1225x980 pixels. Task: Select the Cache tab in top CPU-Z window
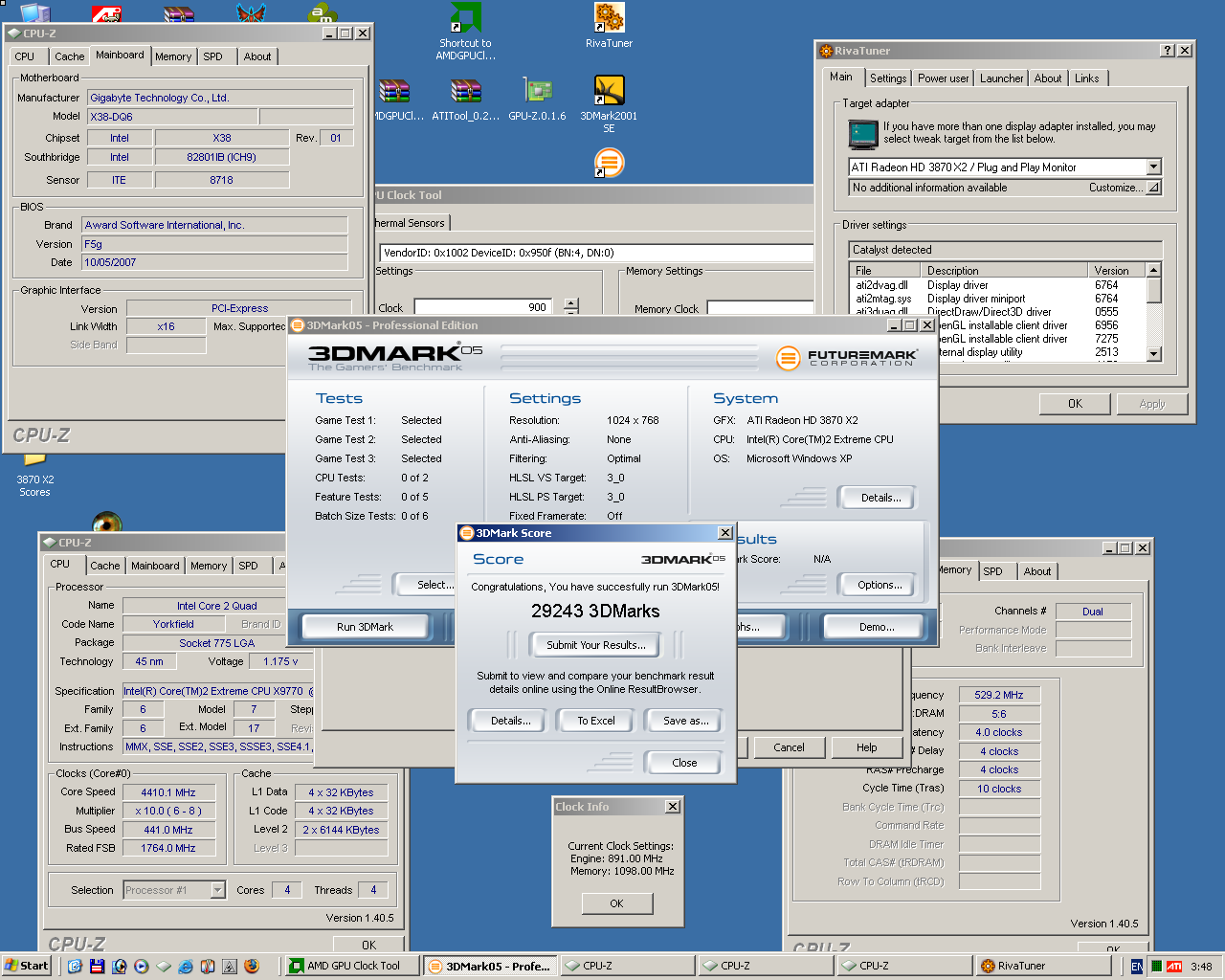(69, 56)
